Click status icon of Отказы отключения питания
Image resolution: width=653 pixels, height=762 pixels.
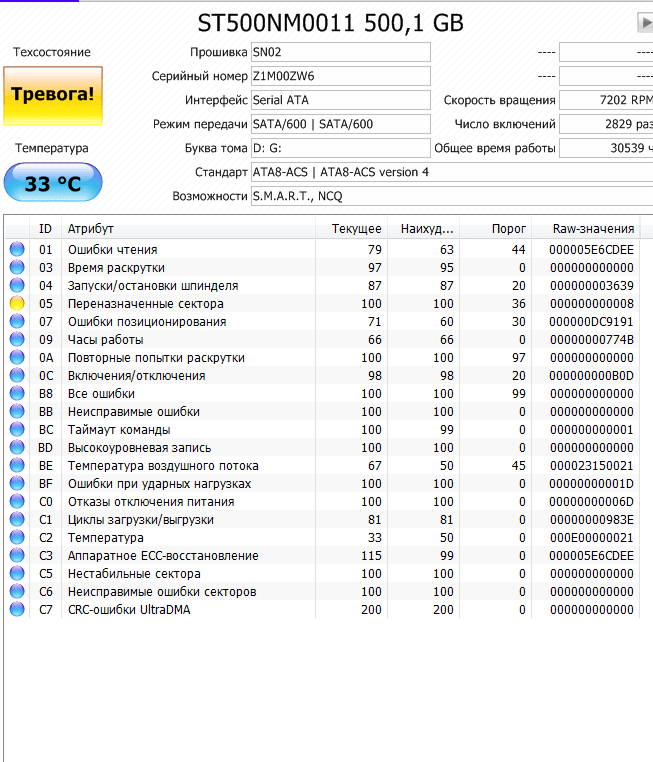pos(17,501)
